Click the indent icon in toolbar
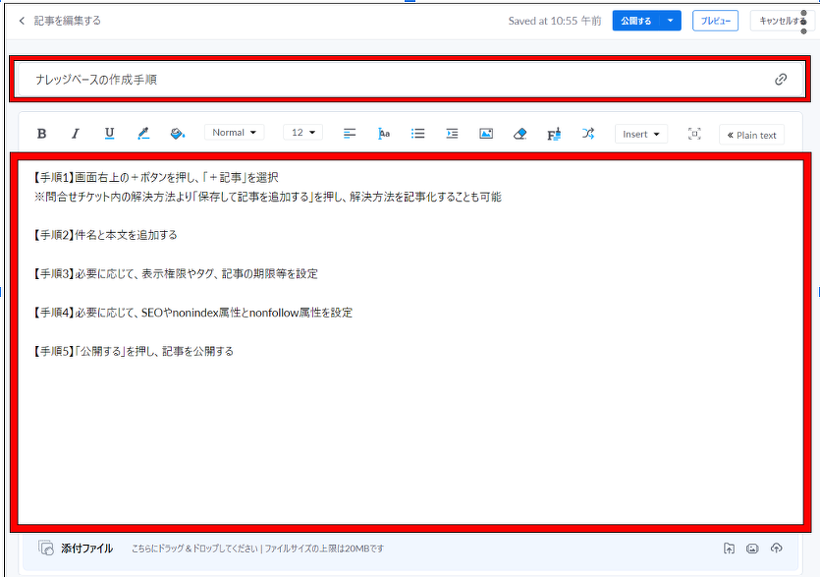 452,134
